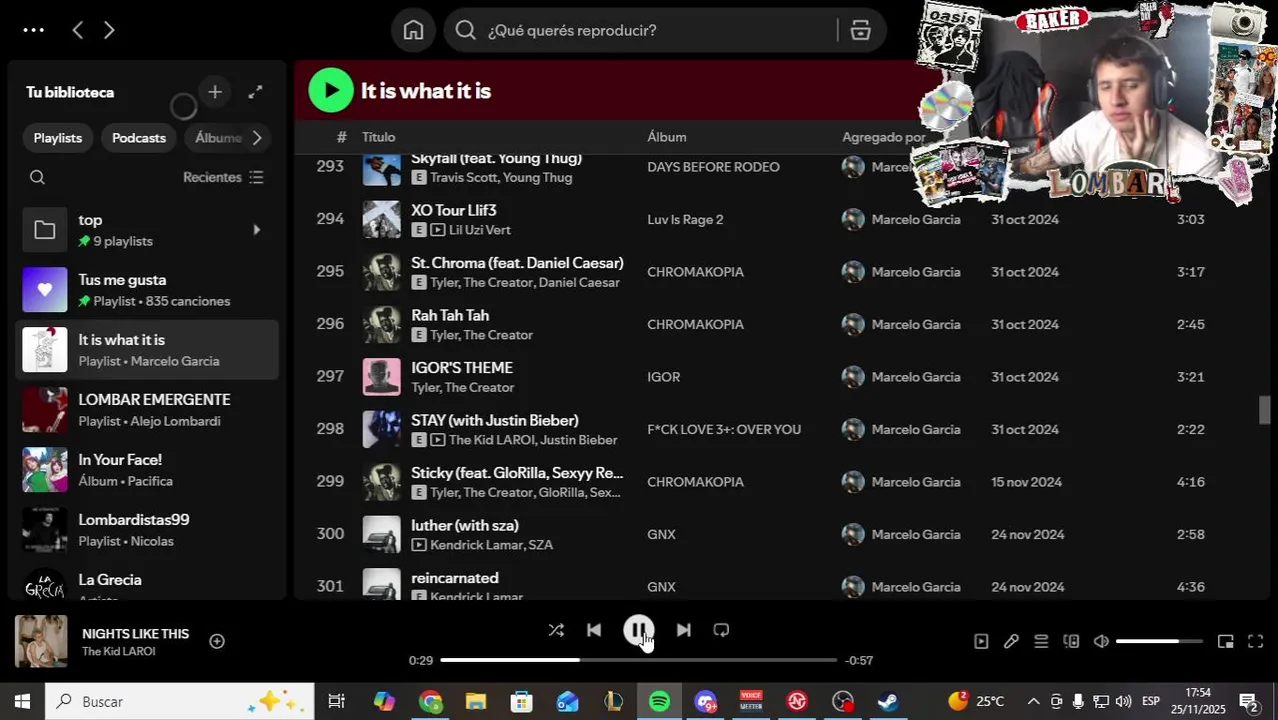Open the Lombardistas99 playlist
This screenshot has height=720, width=1278.
(148, 530)
